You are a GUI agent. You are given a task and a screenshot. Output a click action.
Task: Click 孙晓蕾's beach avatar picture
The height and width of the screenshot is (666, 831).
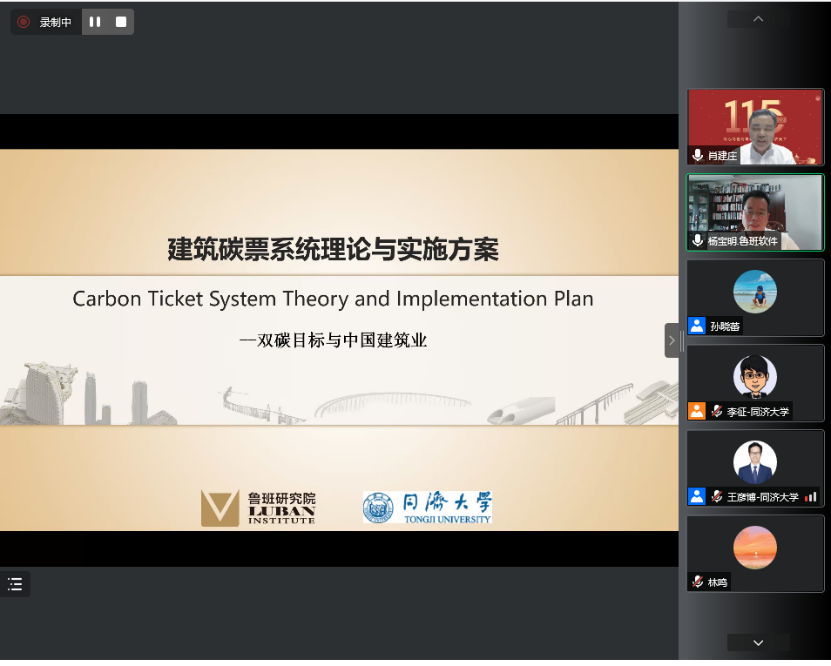coord(755,292)
